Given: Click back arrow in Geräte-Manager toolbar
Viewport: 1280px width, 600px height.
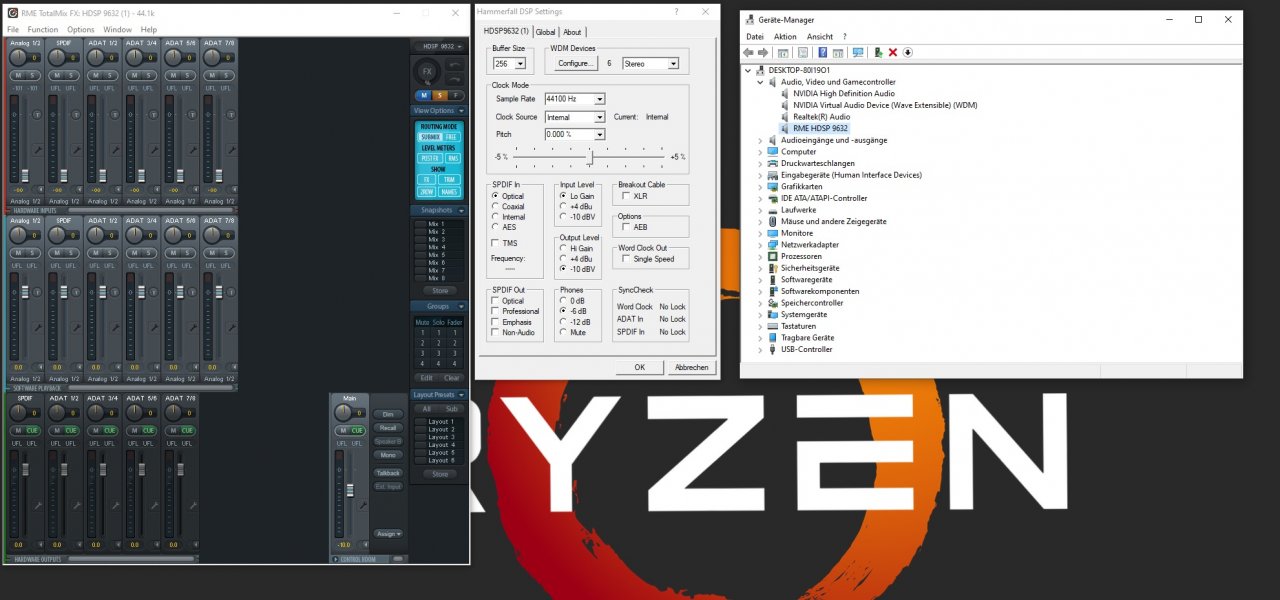Looking at the screenshot, I should click(x=748, y=52).
